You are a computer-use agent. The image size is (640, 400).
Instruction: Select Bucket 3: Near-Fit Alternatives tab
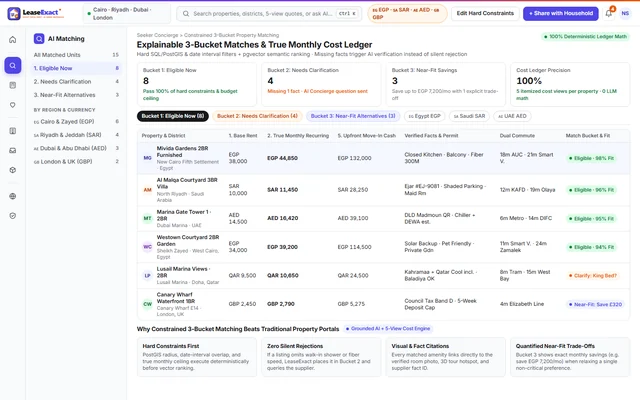pyautogui.click(x=353, y=116)
